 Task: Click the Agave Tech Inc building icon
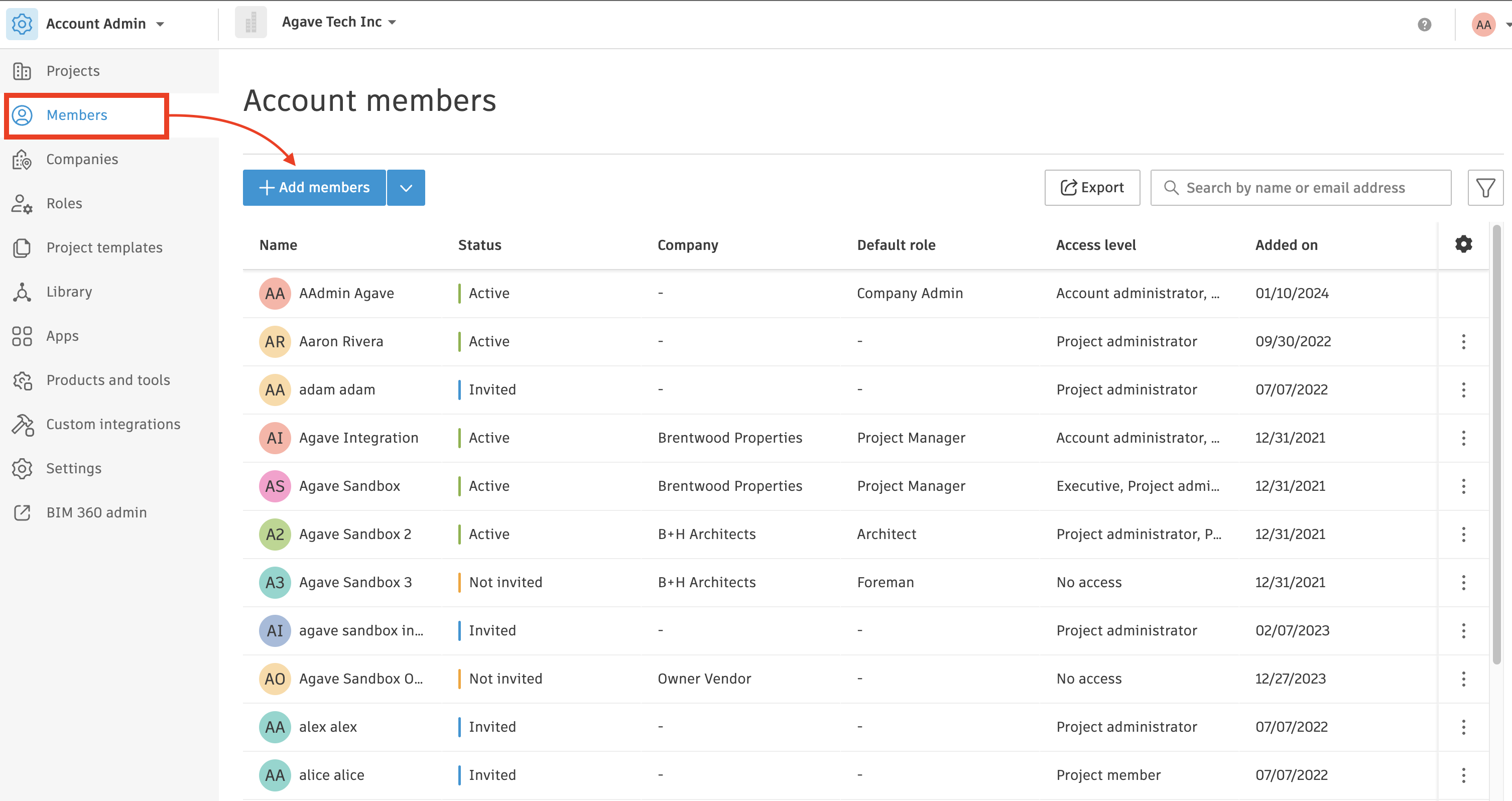(x=250, y=23)
